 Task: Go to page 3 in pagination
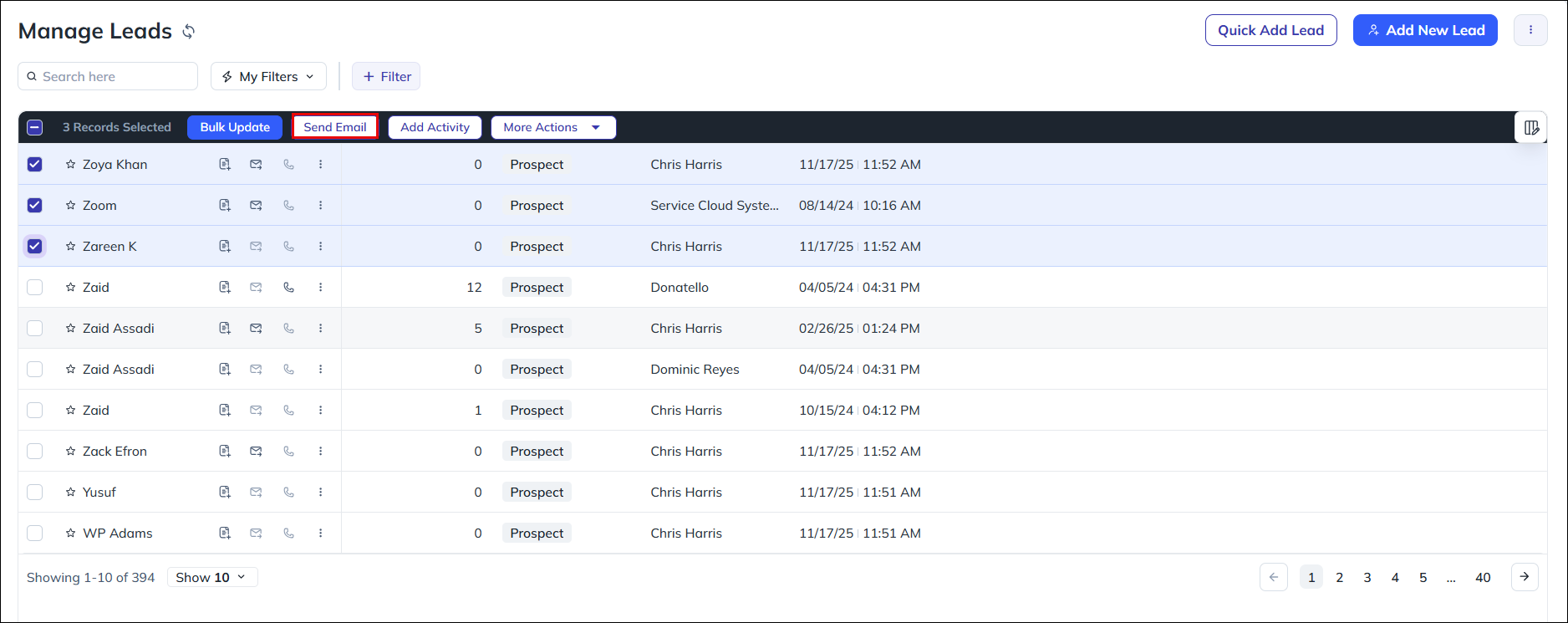pyautogui.click(x=1367, y=578)
